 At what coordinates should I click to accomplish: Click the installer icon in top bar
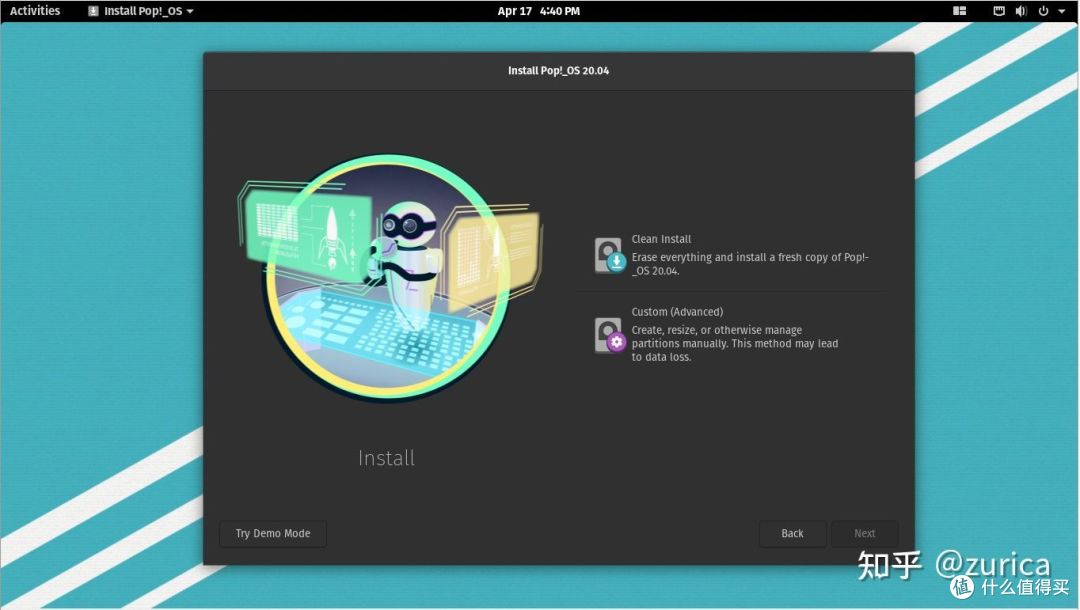[94, 11]
